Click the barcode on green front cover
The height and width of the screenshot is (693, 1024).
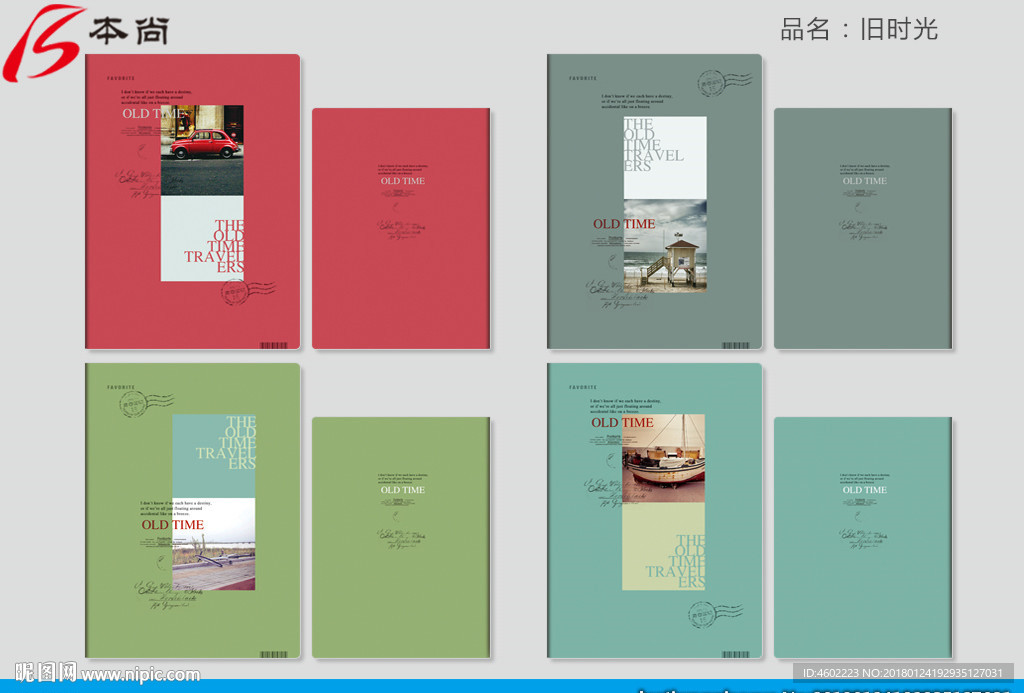pos(273,653)
